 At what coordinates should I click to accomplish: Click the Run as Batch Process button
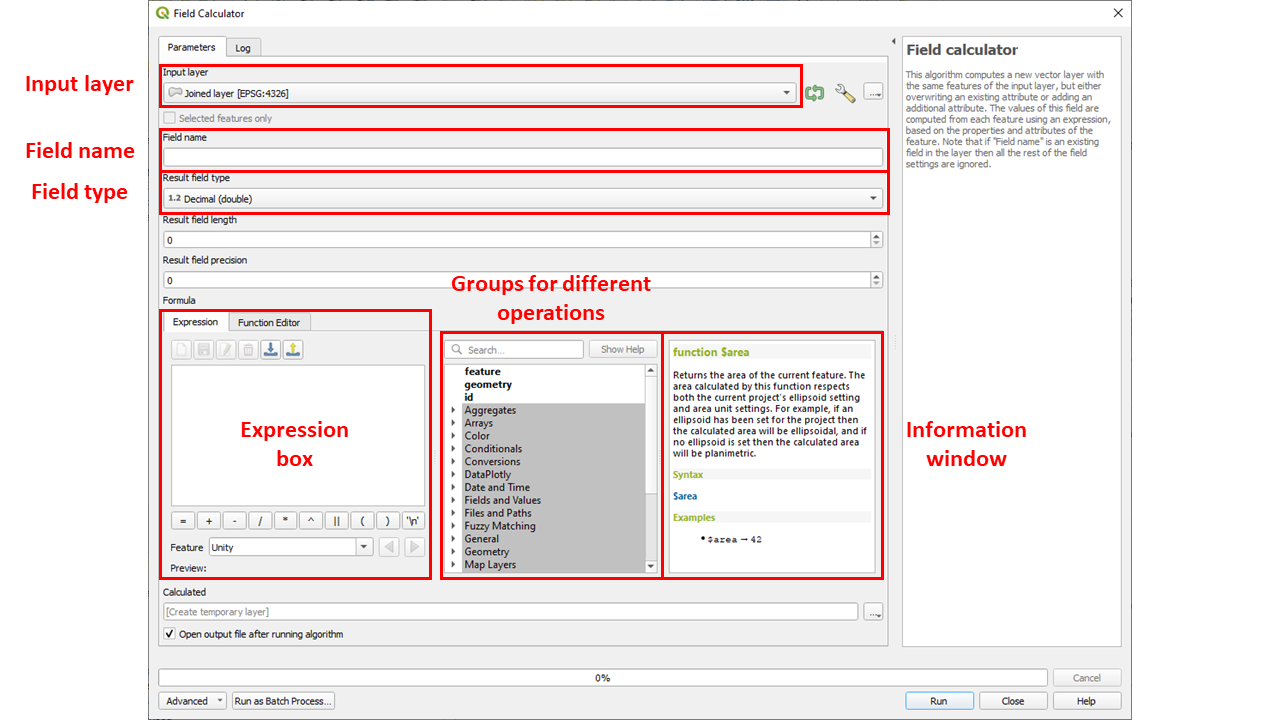pos(283,701)
